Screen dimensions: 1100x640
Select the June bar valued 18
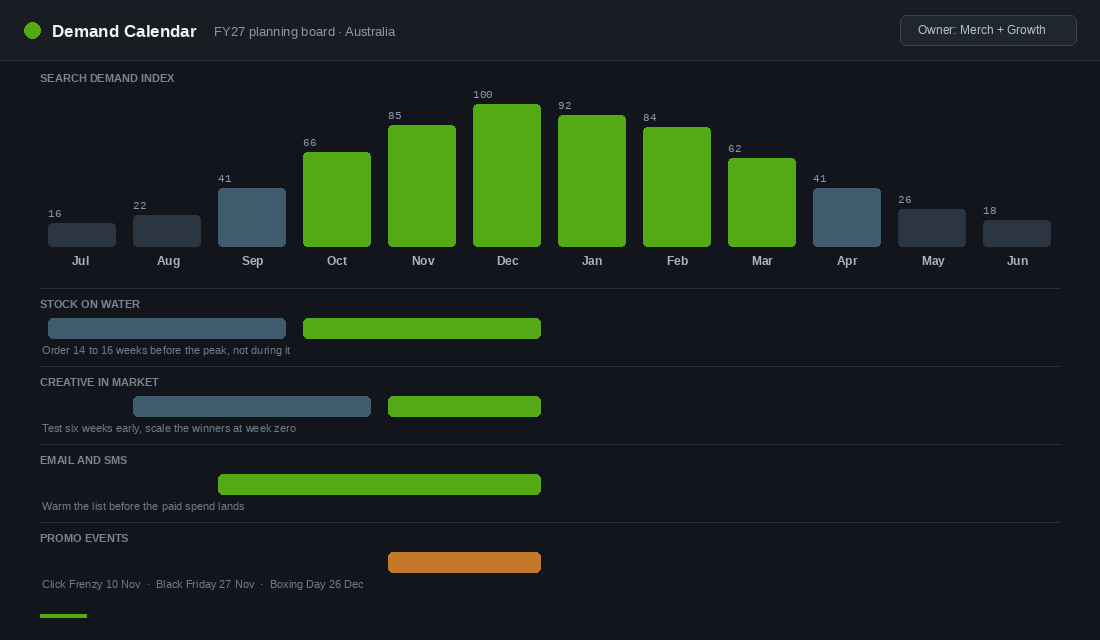pos(1017,234)
